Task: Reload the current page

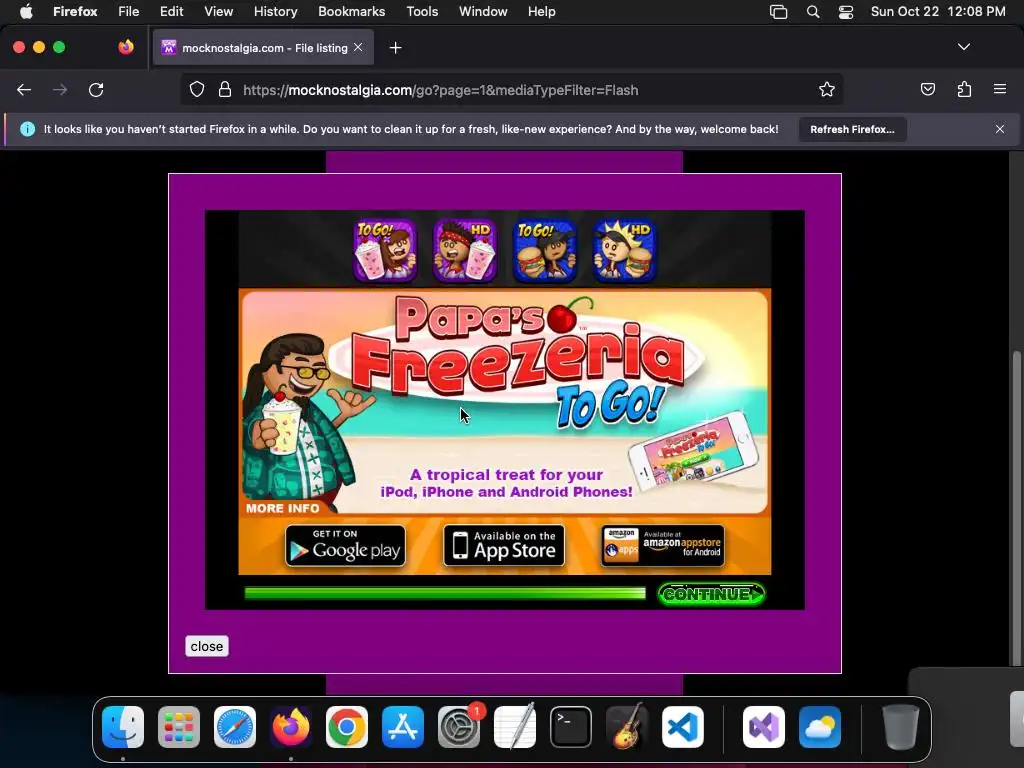Action: [96, 90]
